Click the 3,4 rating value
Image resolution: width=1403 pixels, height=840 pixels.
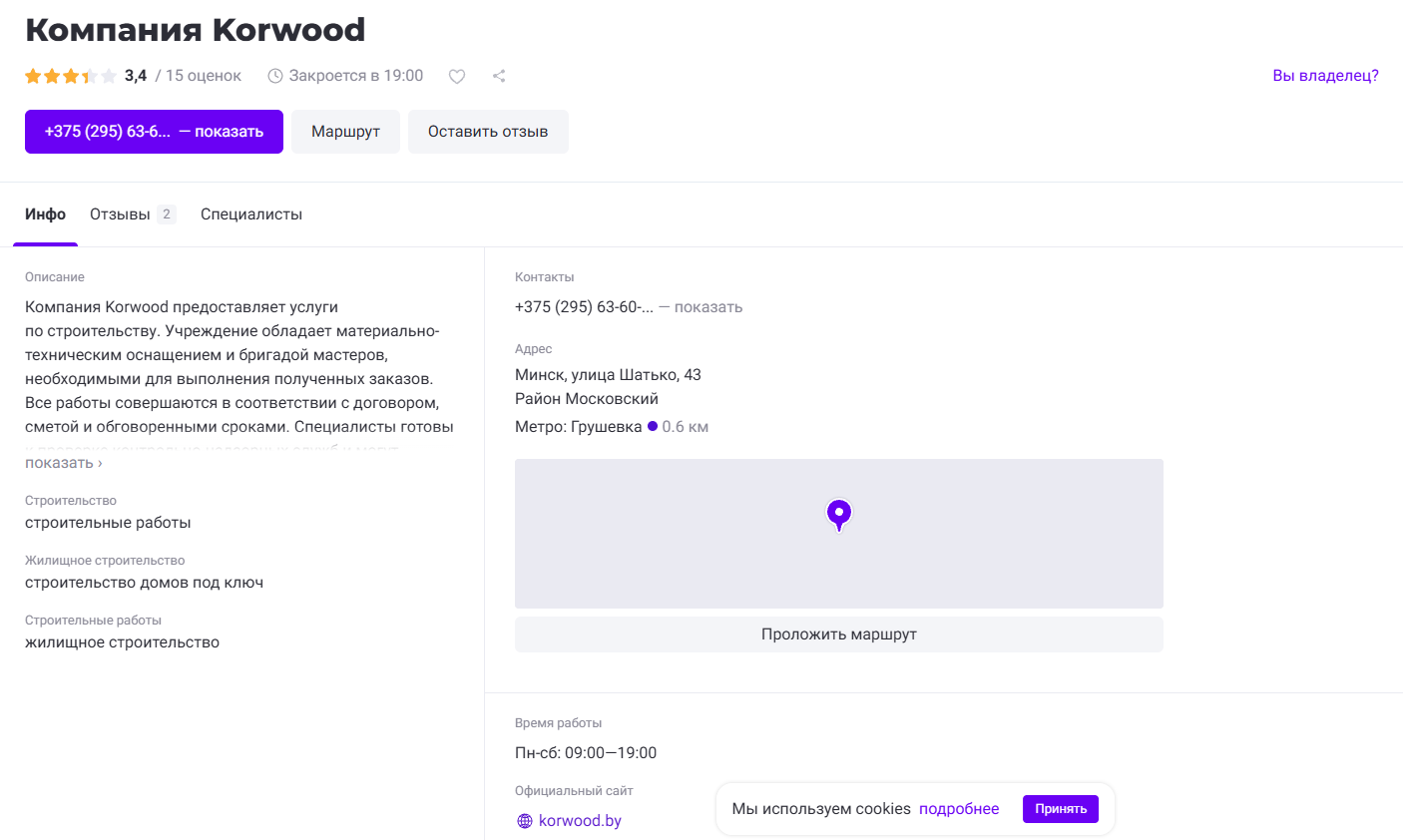pos(136,76)
